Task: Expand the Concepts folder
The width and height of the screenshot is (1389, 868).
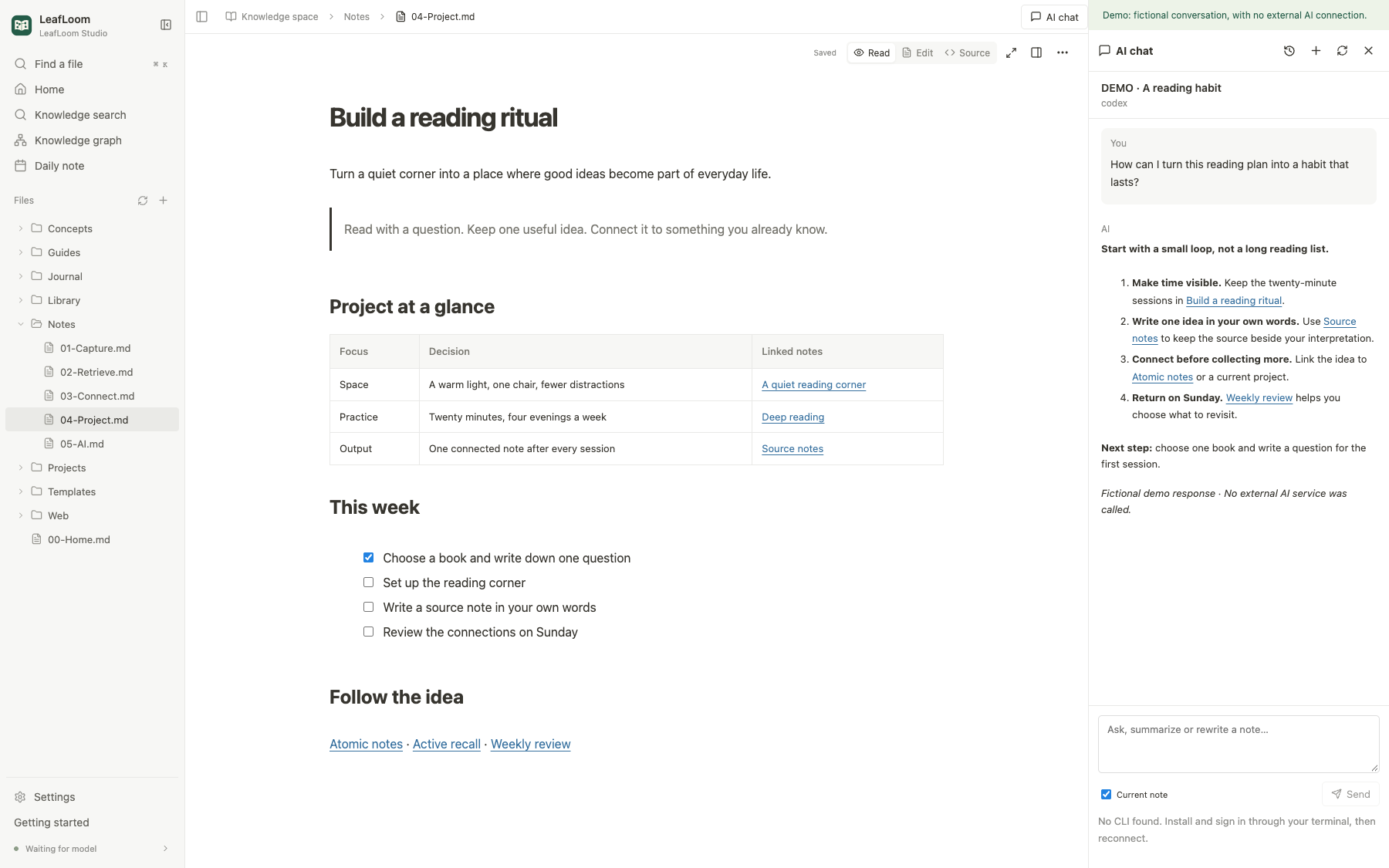Action: pyautogui.click(x=21, y=228)
